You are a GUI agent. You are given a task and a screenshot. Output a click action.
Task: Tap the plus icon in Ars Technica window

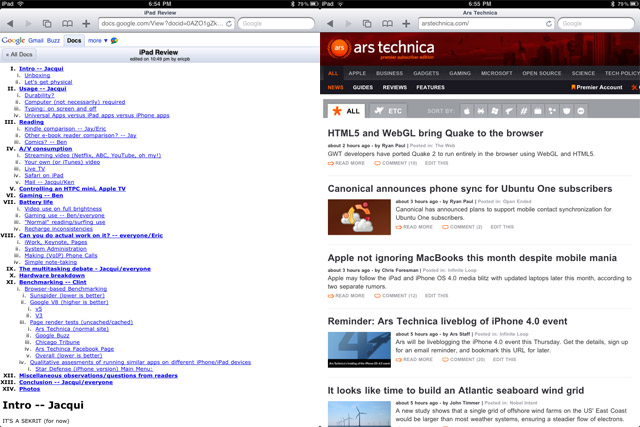[406, 24]
